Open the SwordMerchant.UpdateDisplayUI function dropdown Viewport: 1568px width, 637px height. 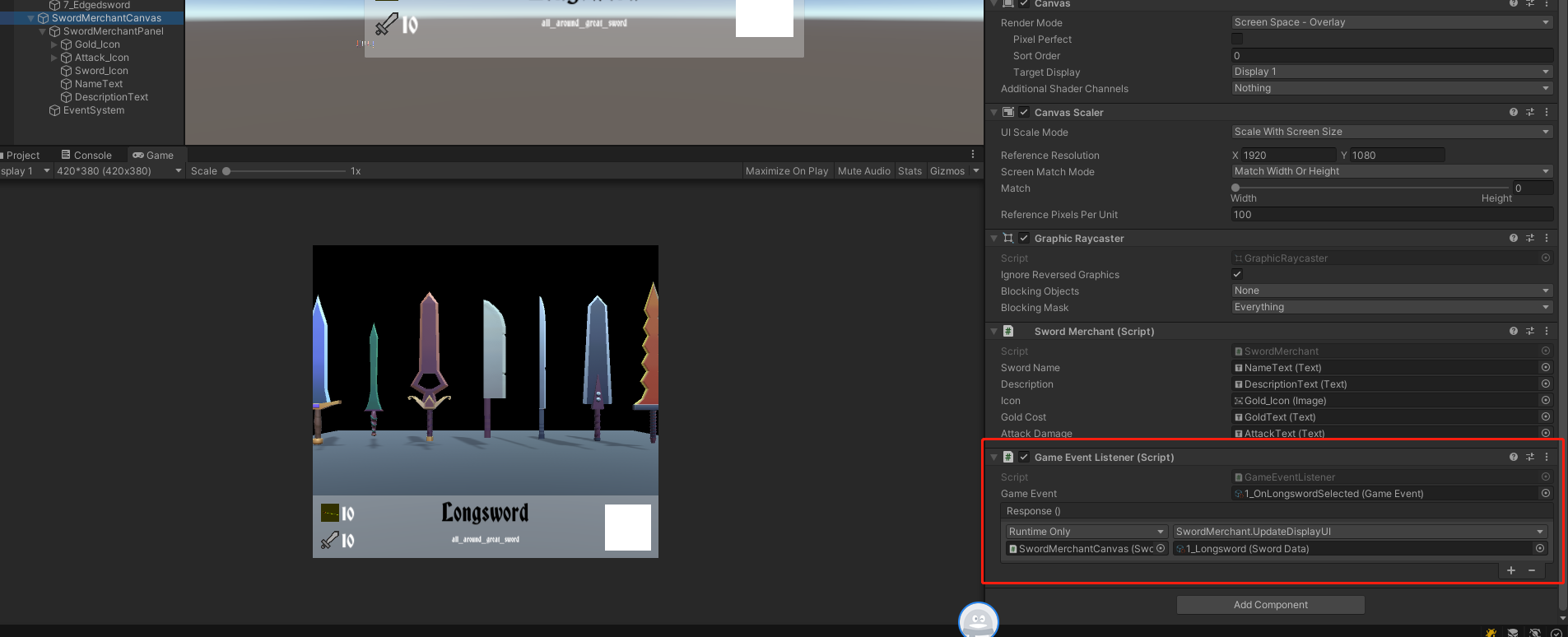[x=1360, y=532]
